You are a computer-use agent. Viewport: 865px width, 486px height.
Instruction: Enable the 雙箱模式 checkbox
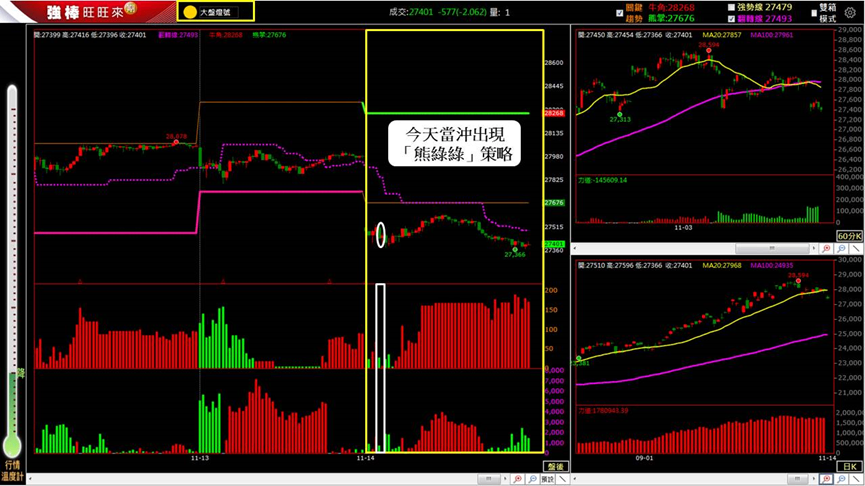pos(814,13)
